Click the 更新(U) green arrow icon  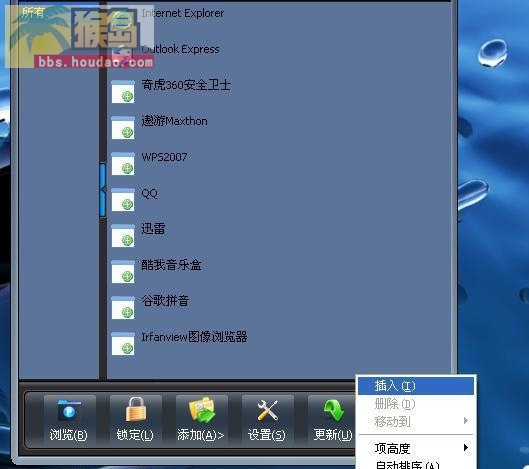[x=334, y=410]
